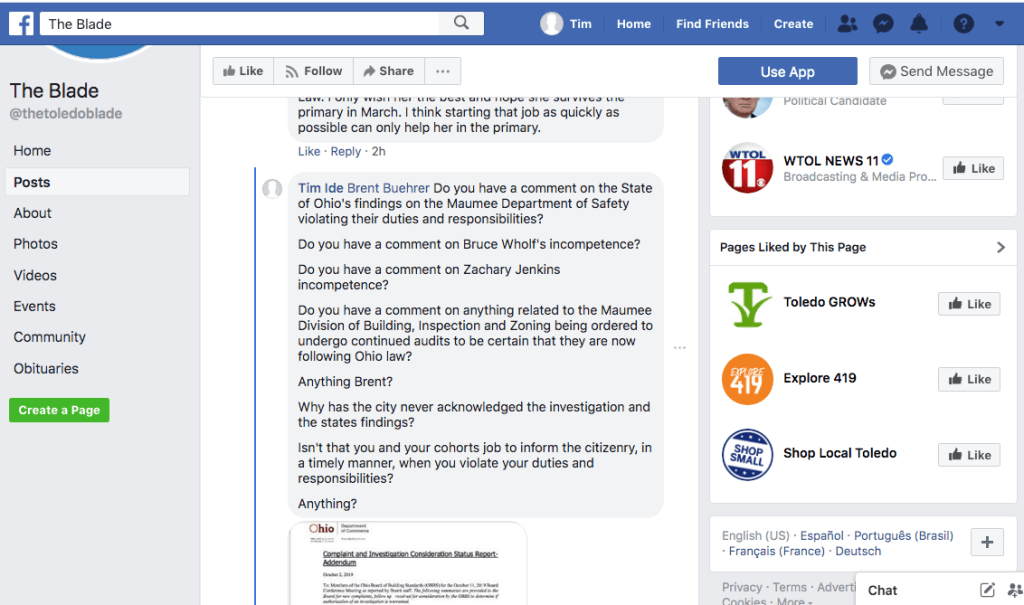
Task: Click the Use App button
Action: (787, 71)
